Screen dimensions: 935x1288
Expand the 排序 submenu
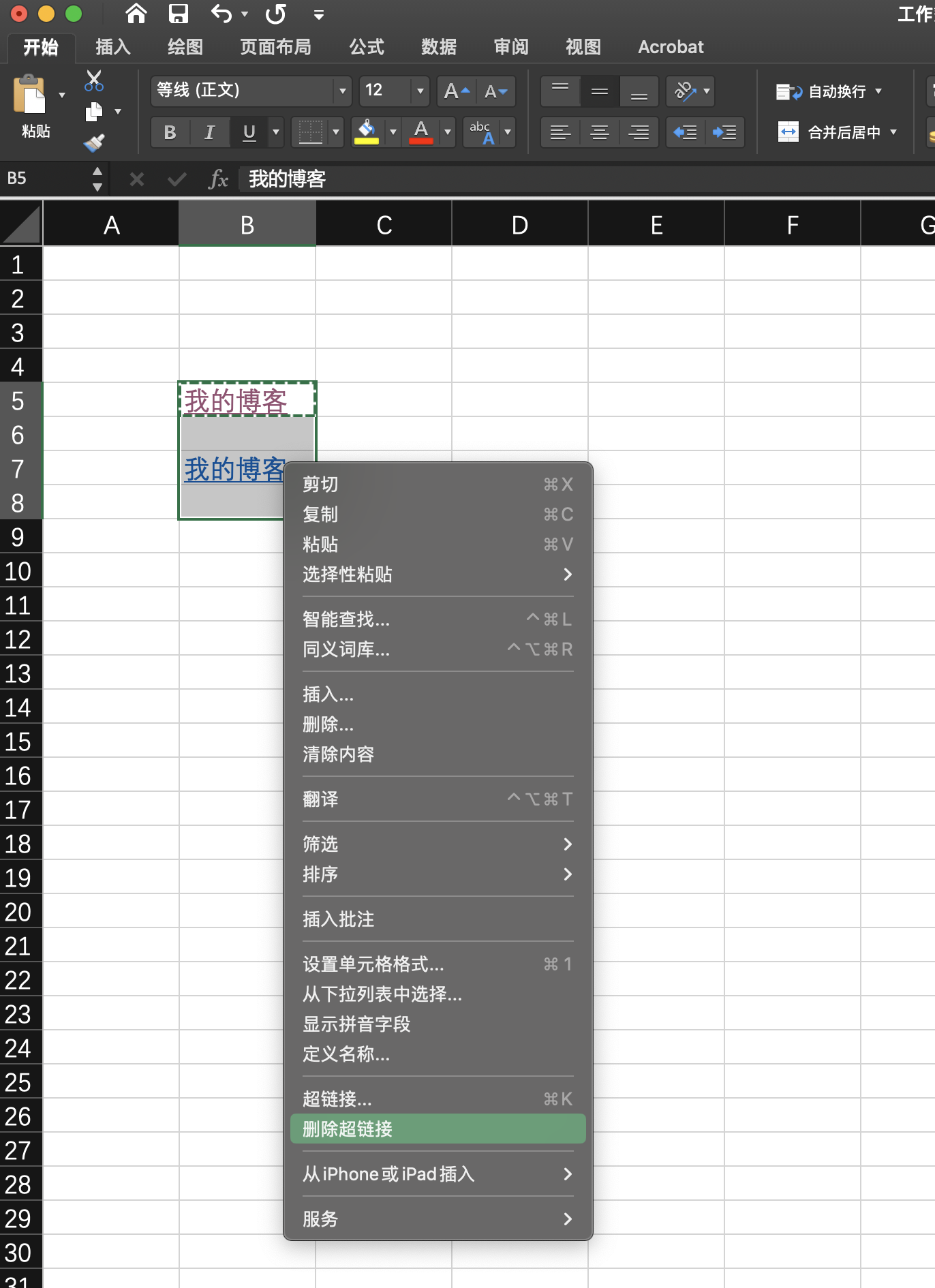tap(438, 874)
